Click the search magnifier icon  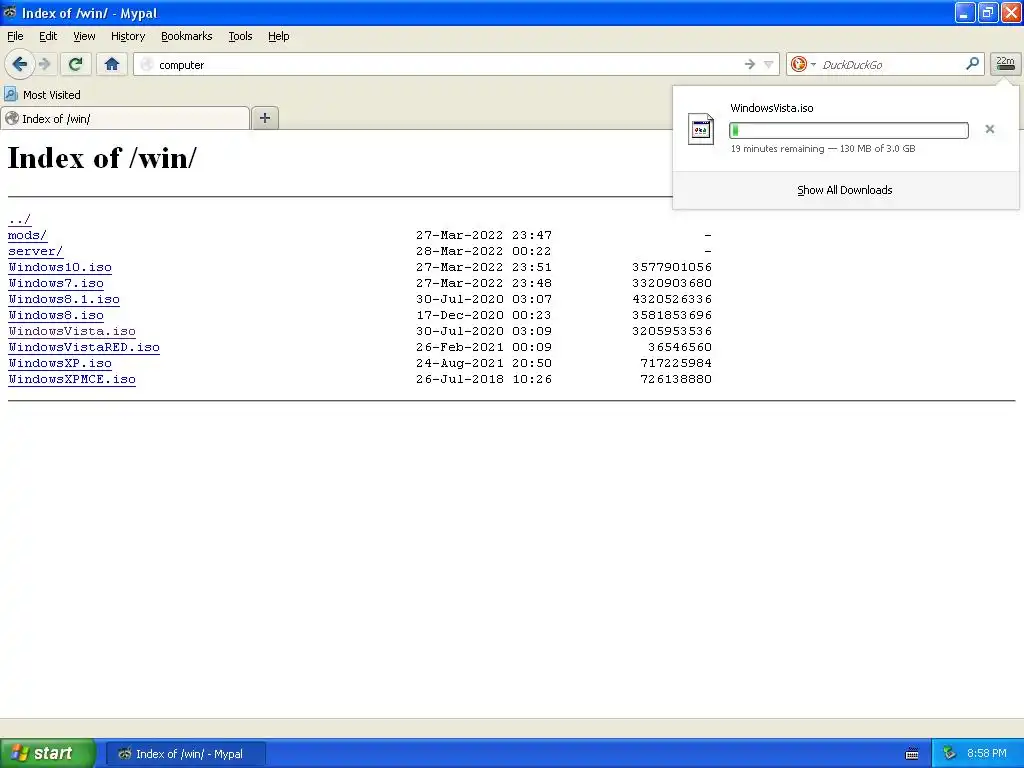(972, 63)
